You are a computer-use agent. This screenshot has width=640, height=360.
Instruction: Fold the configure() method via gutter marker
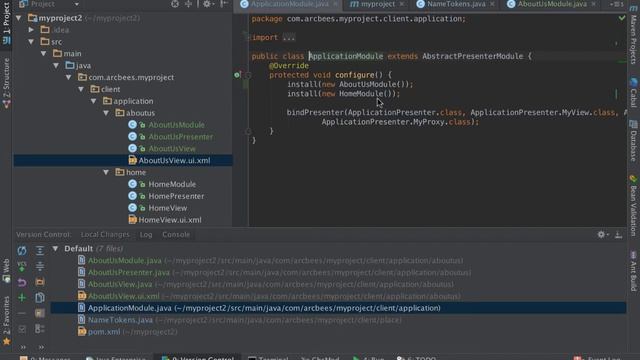click(248, 75)
